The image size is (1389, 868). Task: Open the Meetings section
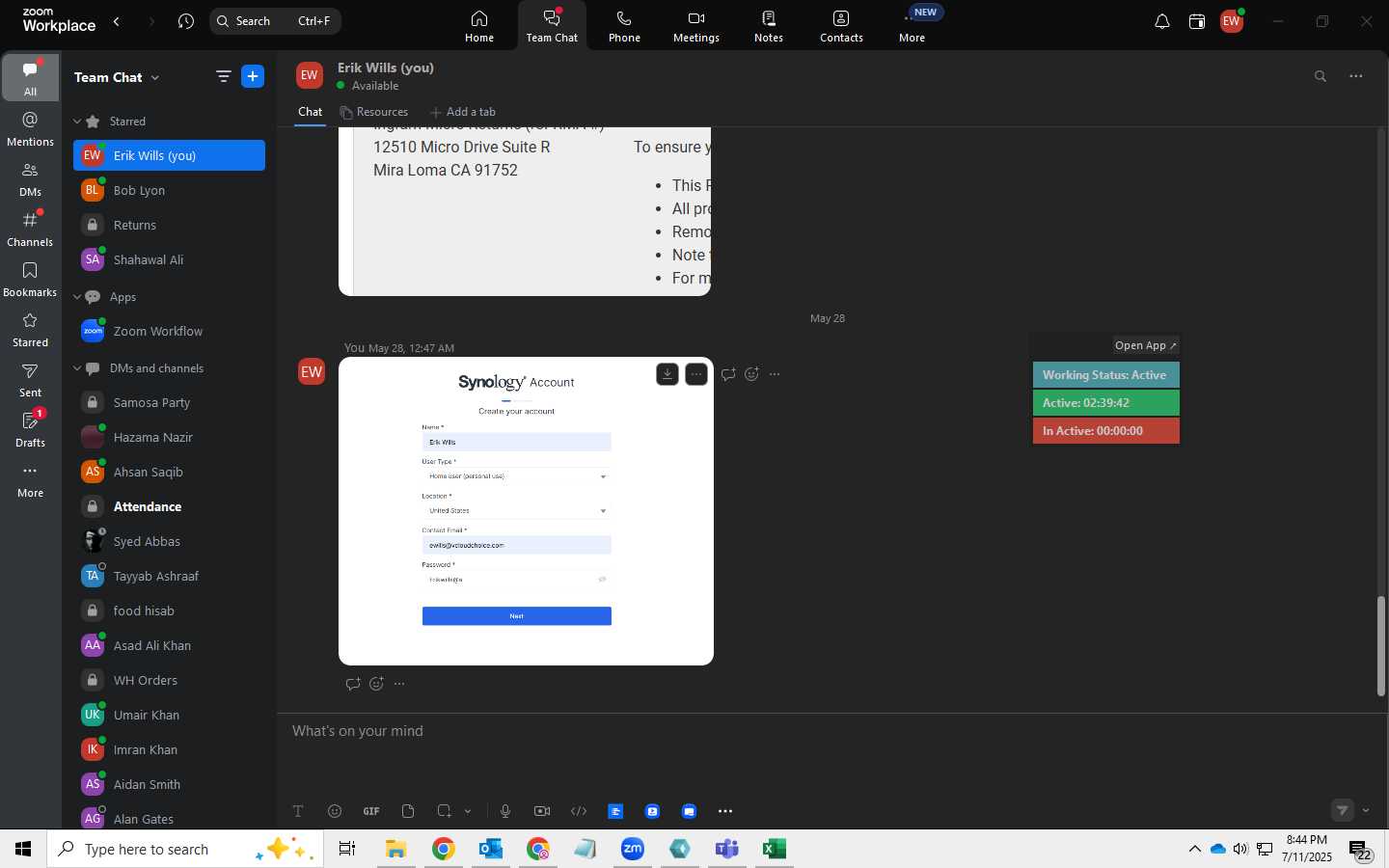click(x=696, y=26)
